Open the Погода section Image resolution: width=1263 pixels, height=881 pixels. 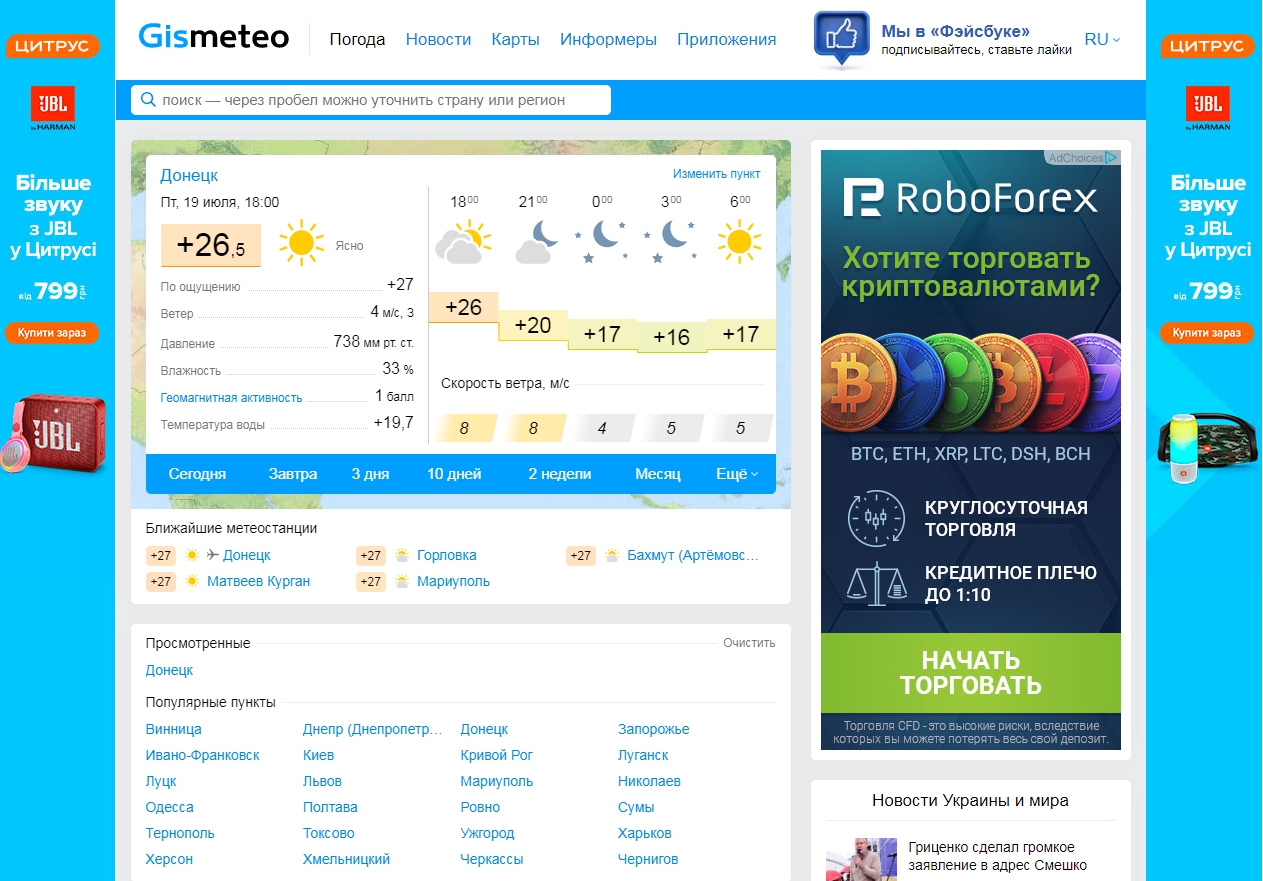tap(357, 39)
